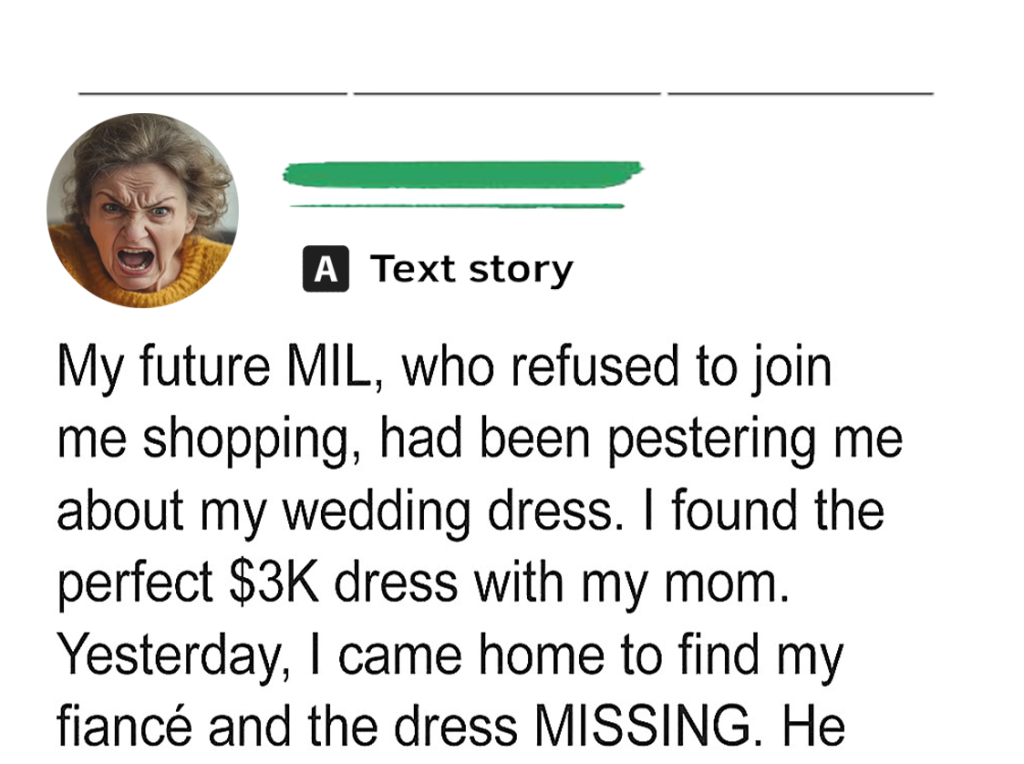The width and height of the screenshot is (1024, 764).
Task: Jump to the first story progress segment
Action: pyautogui.click(x=212, y=93)
